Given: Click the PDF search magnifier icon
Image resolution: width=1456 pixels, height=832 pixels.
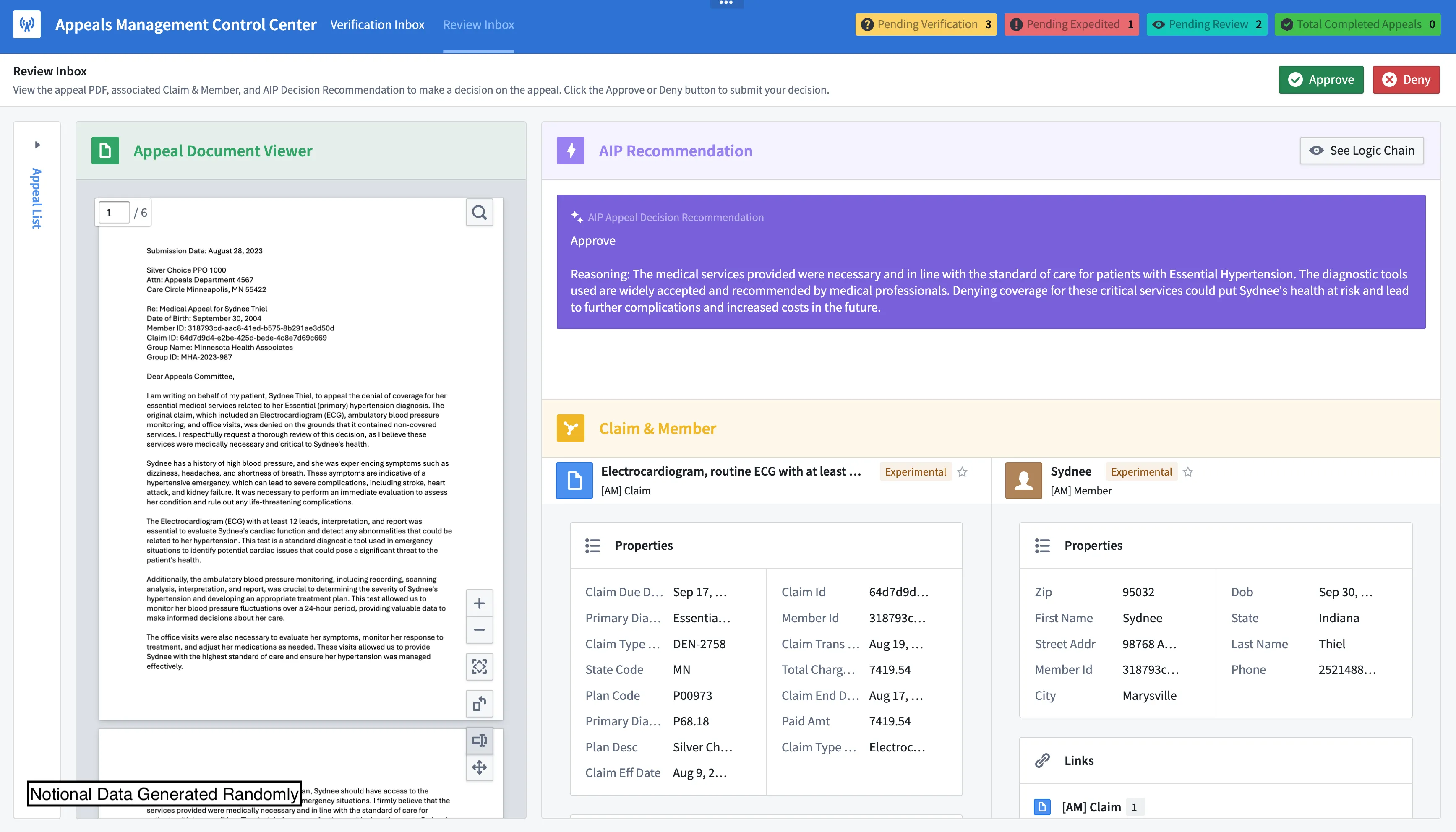Looking at the screenshot, I should click(x=479, y=213).
